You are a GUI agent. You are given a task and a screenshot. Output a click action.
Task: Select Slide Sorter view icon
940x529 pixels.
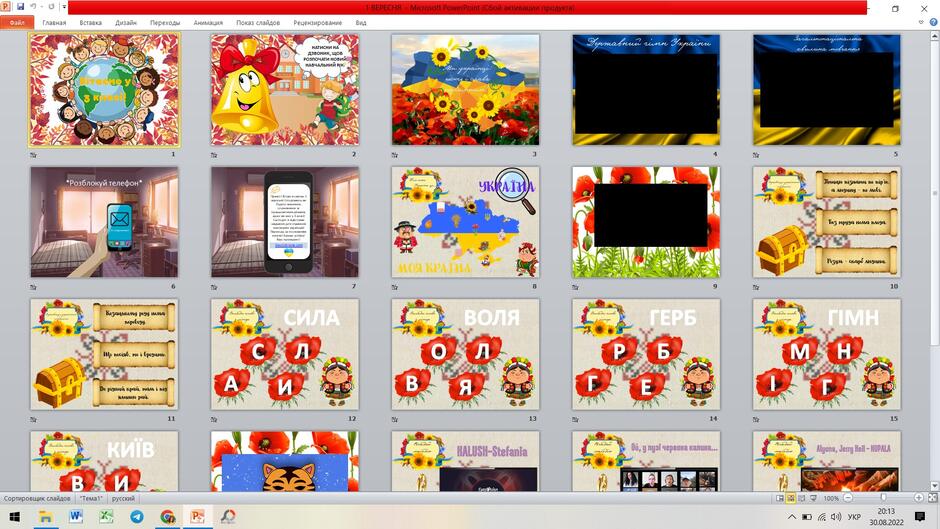click(791, 498)
